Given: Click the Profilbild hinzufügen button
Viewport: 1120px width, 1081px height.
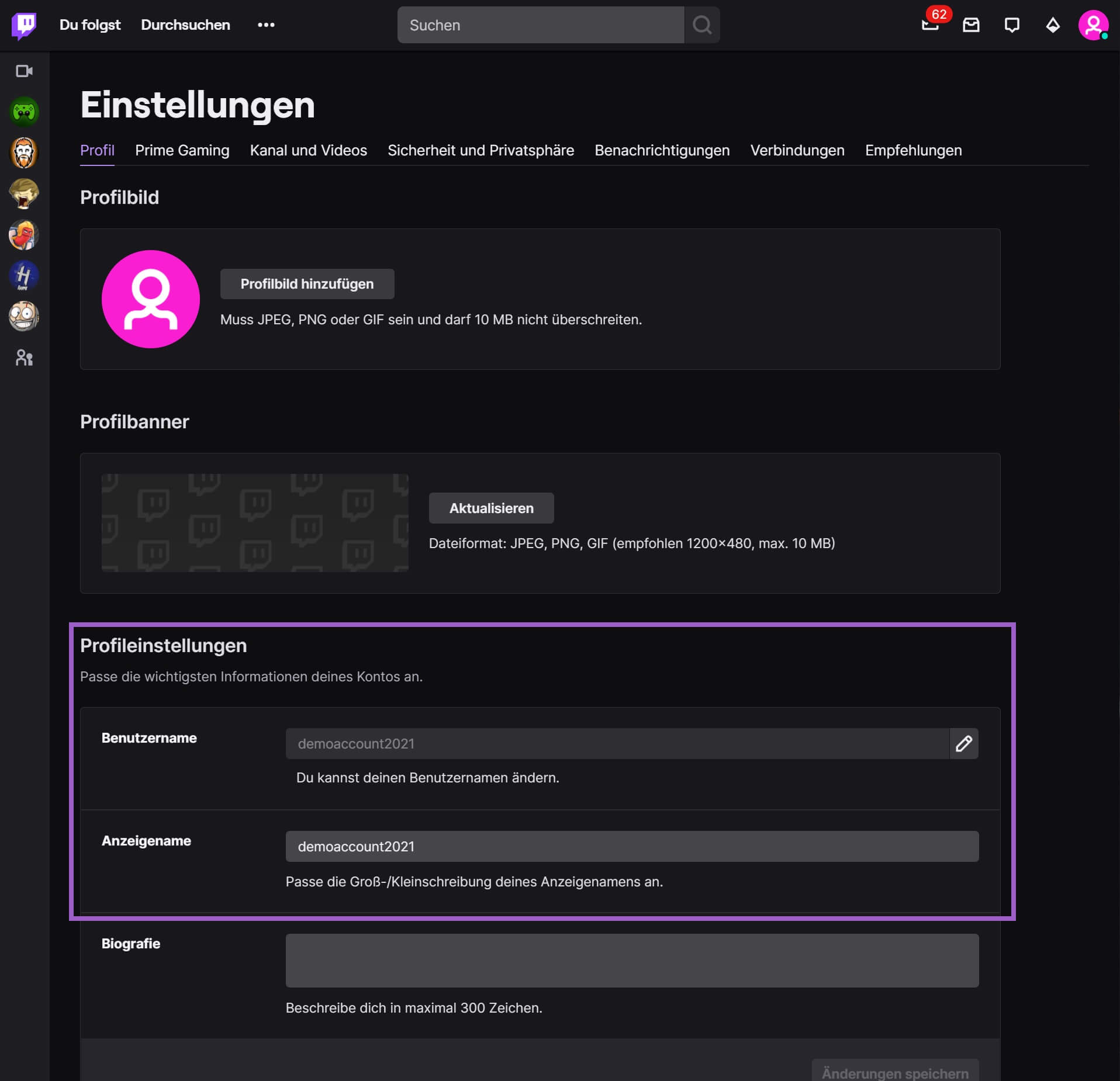Looking at the screenshot, I should (307, 283).
